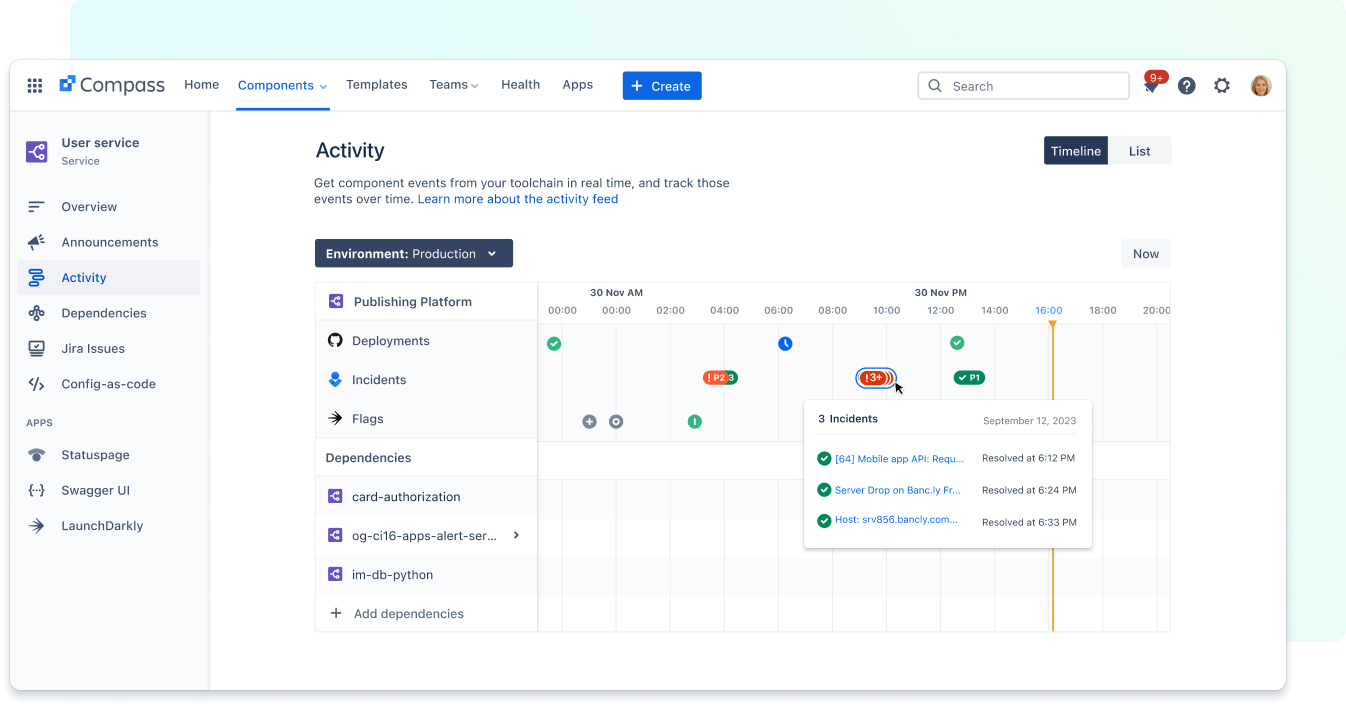Click the Deployments GitHub icon
Viewport: 1346px width, 707px height.
(336, 340)
